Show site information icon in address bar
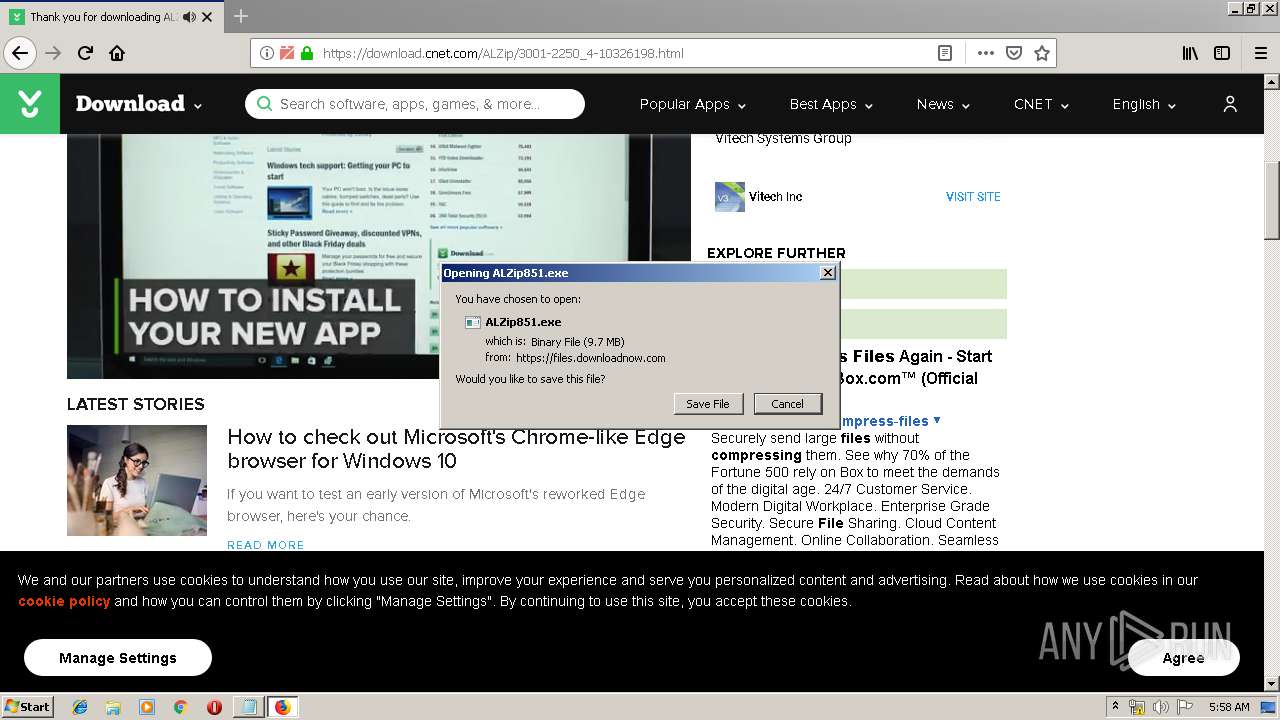Image resolution: width=1280 pixels, height=720 pixels. pos(267,53)
